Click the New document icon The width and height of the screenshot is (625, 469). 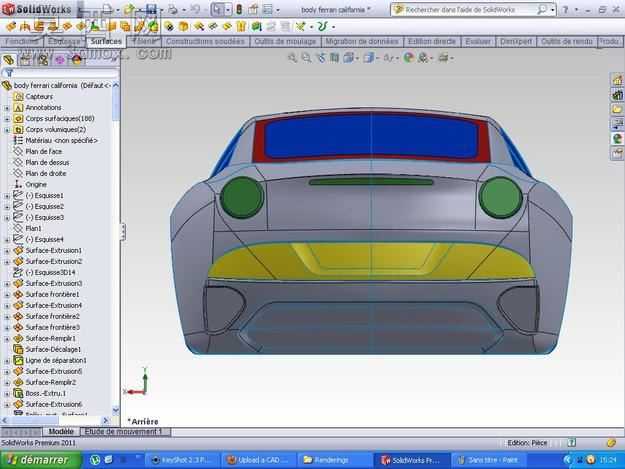107,9
